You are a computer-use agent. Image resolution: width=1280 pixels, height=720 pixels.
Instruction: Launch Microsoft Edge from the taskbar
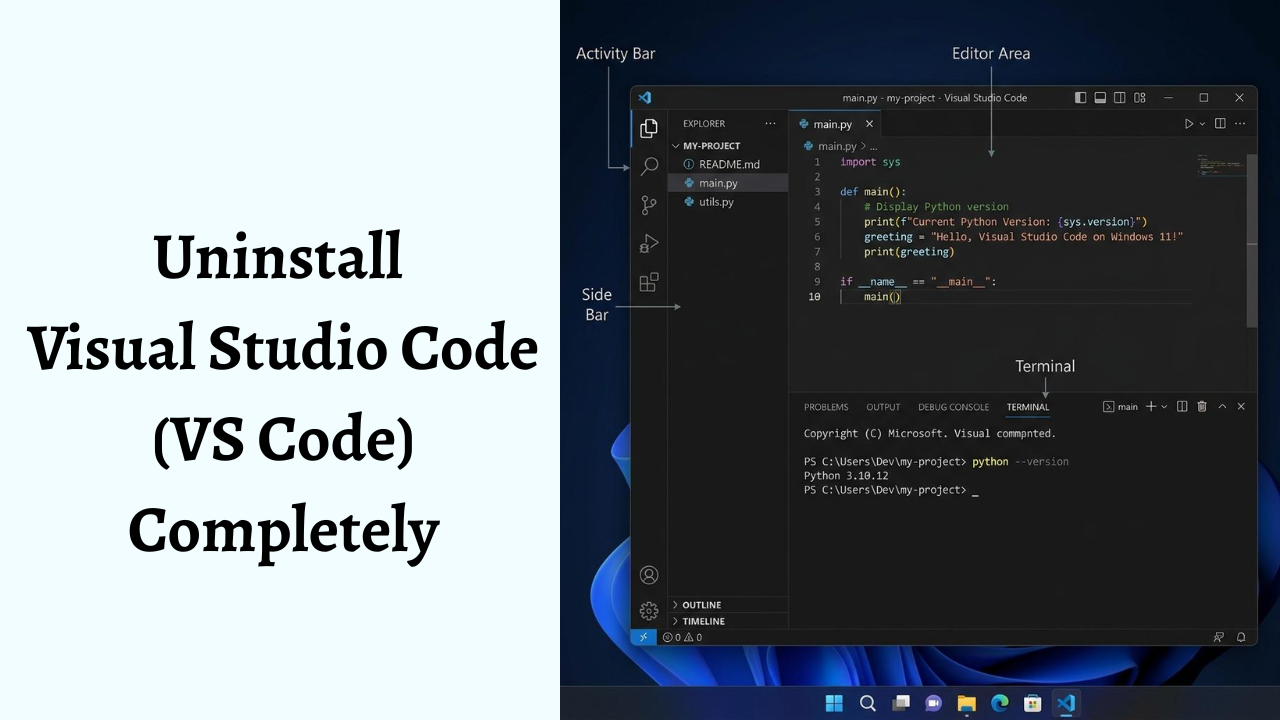click(x=999, y=703)
